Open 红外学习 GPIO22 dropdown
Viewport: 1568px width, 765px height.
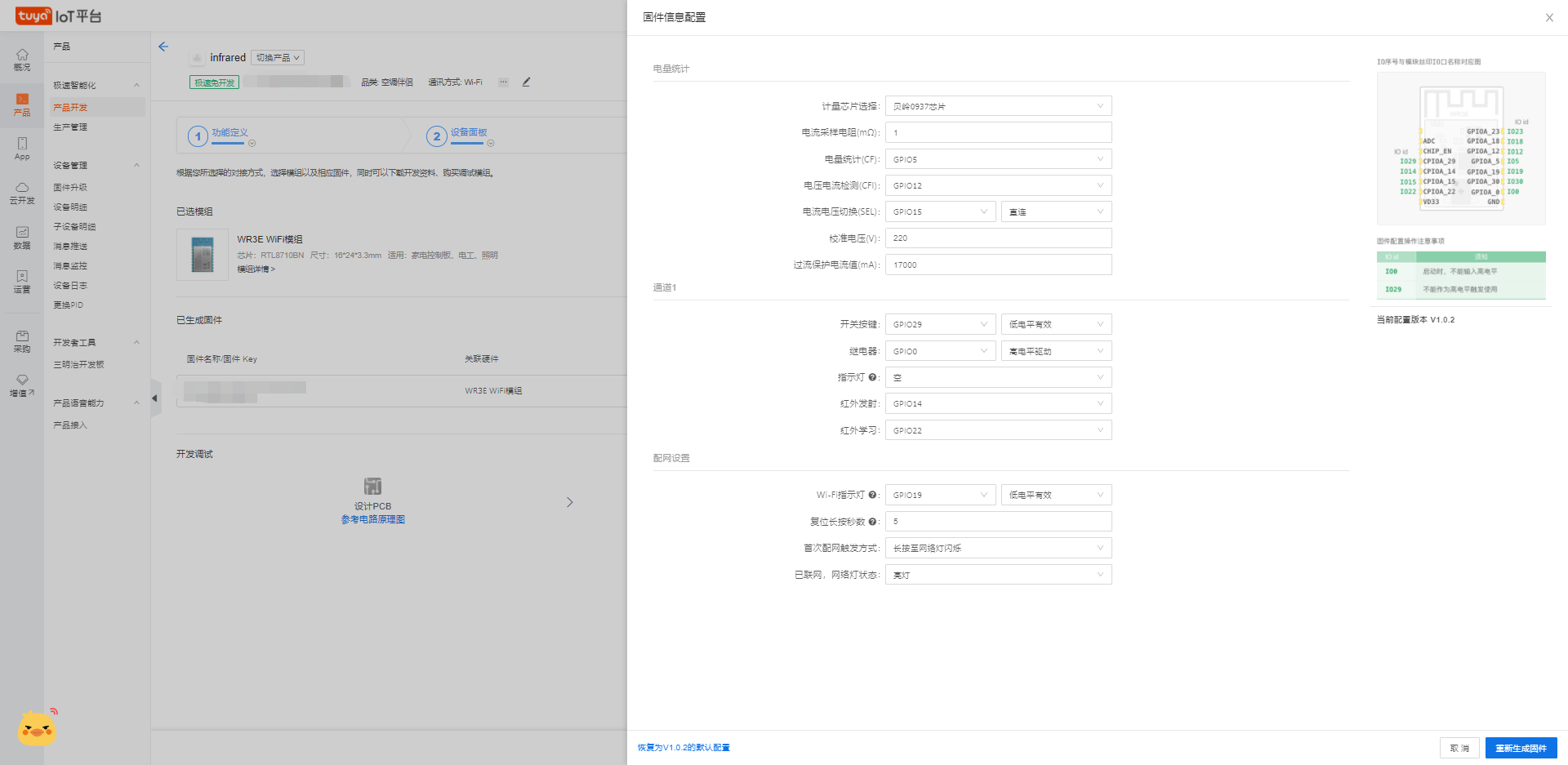998,430
